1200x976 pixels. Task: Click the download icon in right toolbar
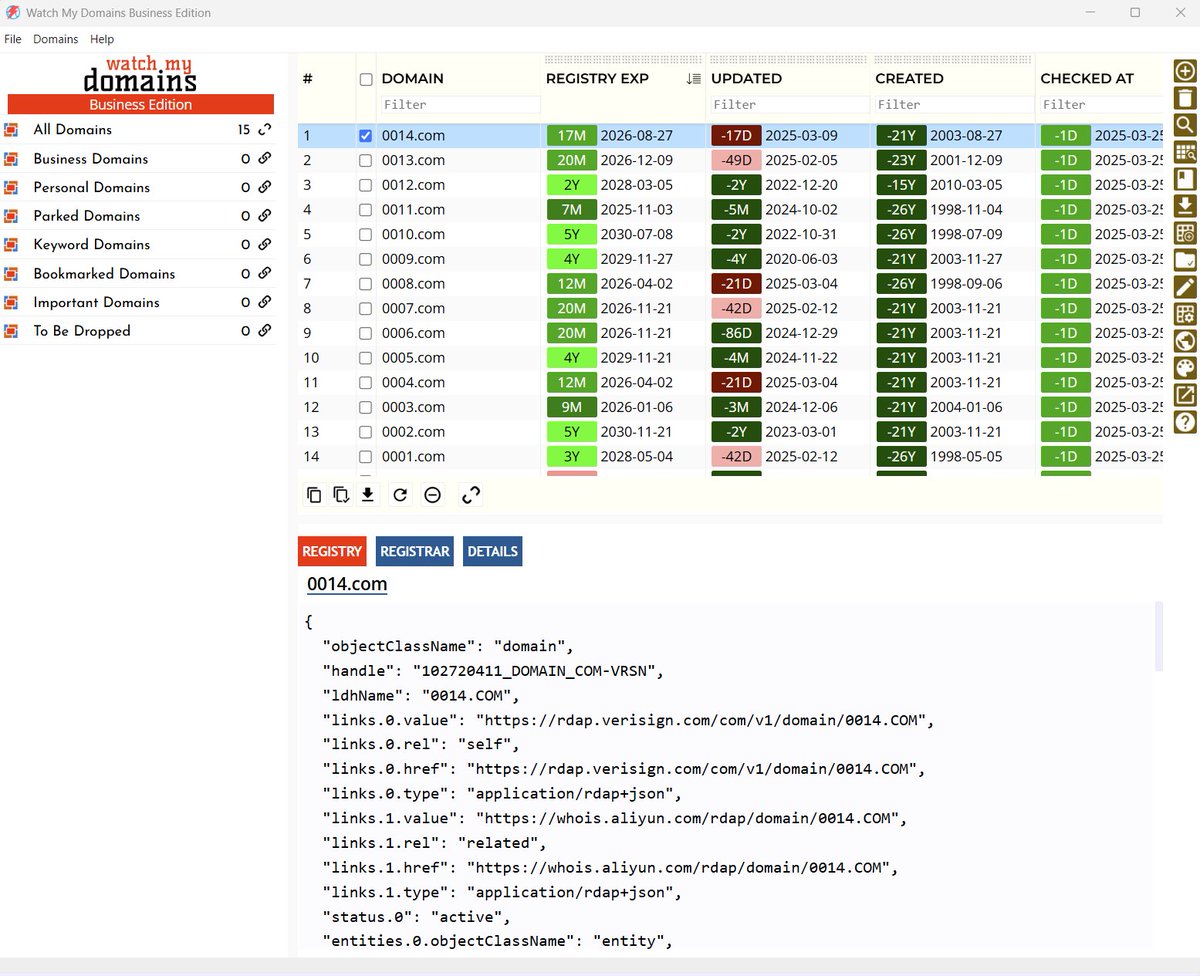tap(1185, 206)
